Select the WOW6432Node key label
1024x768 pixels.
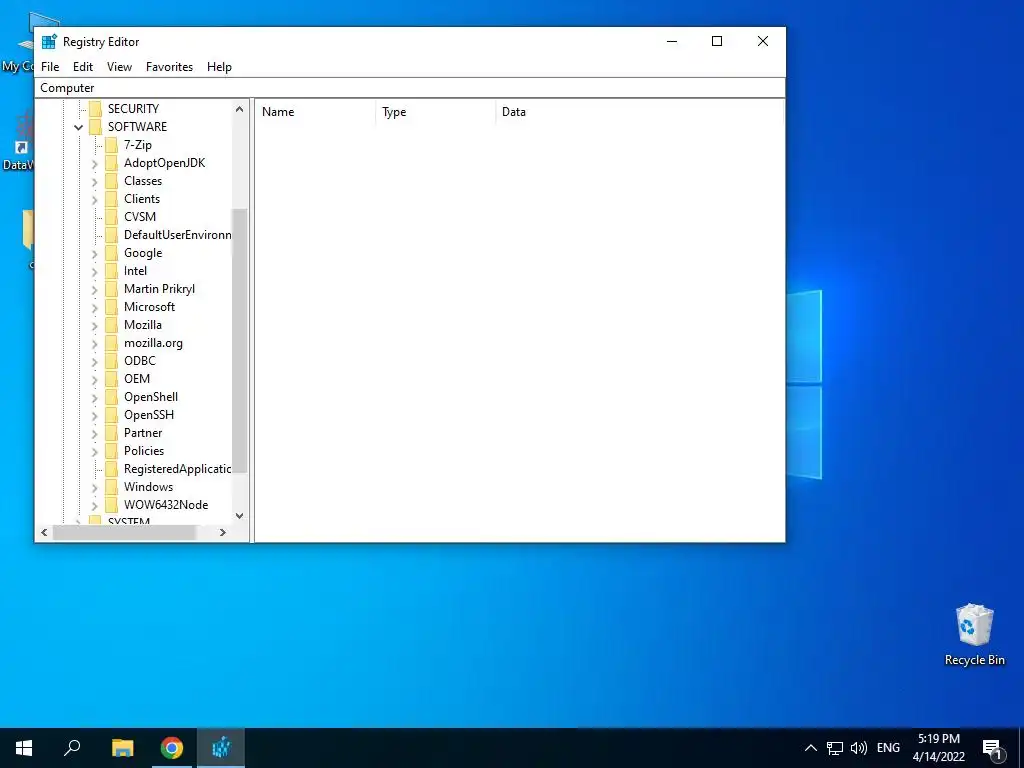click(x=166, y=505)
